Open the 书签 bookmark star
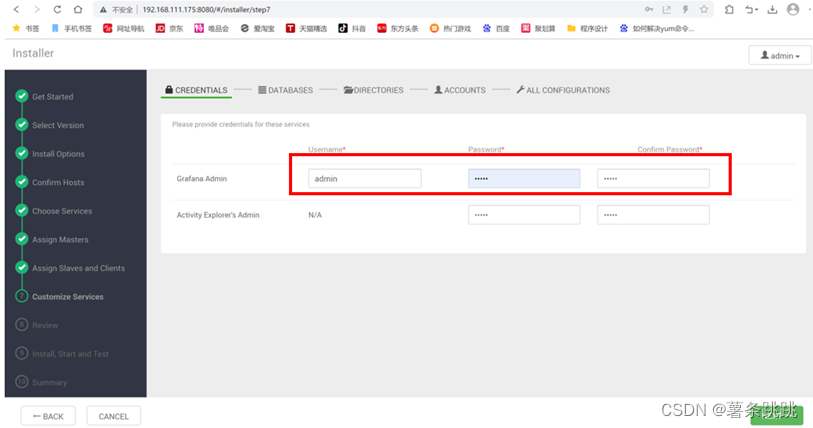The height and width of the screenshot is (428, 813). pos(26,29)
